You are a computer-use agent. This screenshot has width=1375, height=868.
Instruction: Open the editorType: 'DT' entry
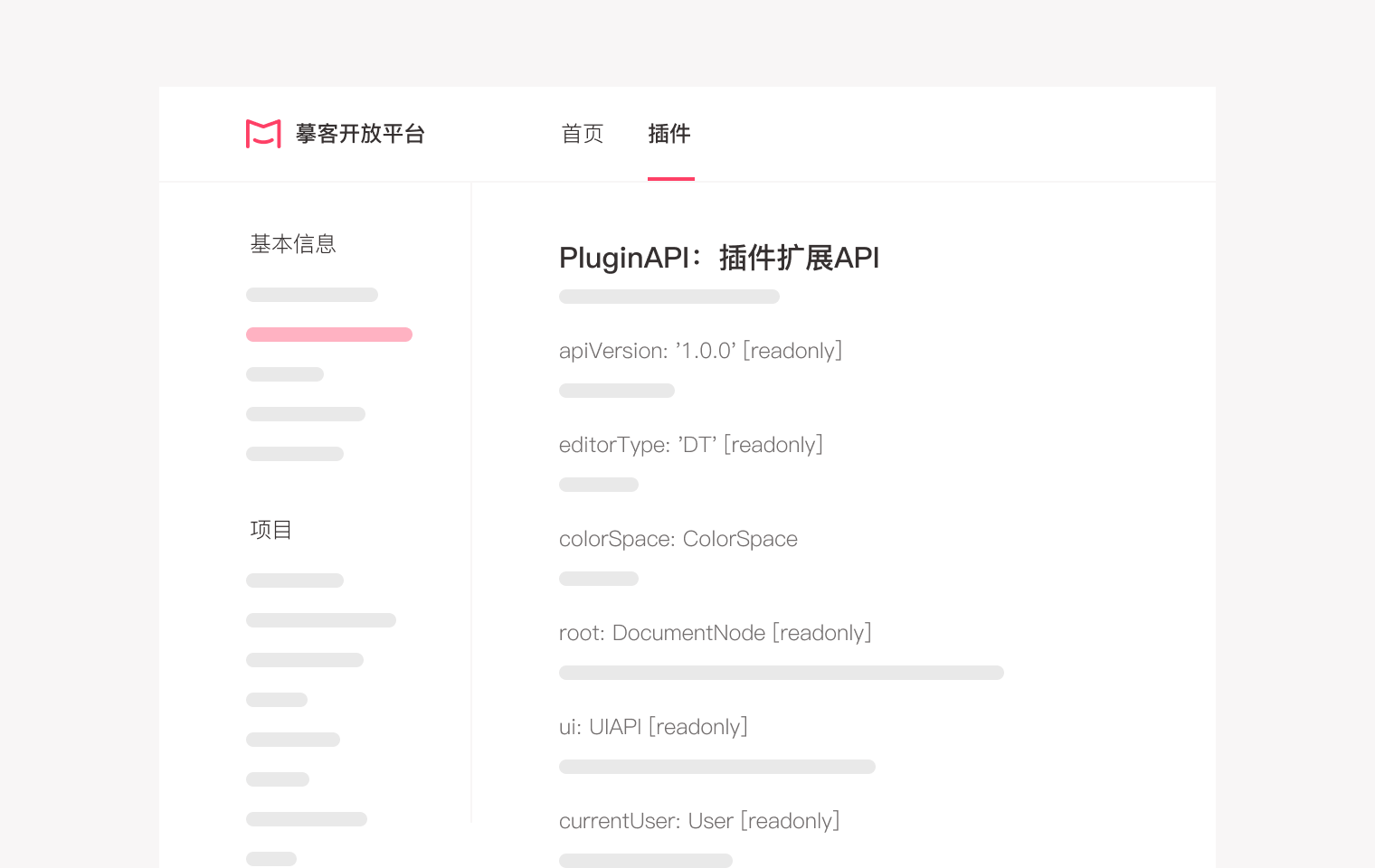pos(691,445)
